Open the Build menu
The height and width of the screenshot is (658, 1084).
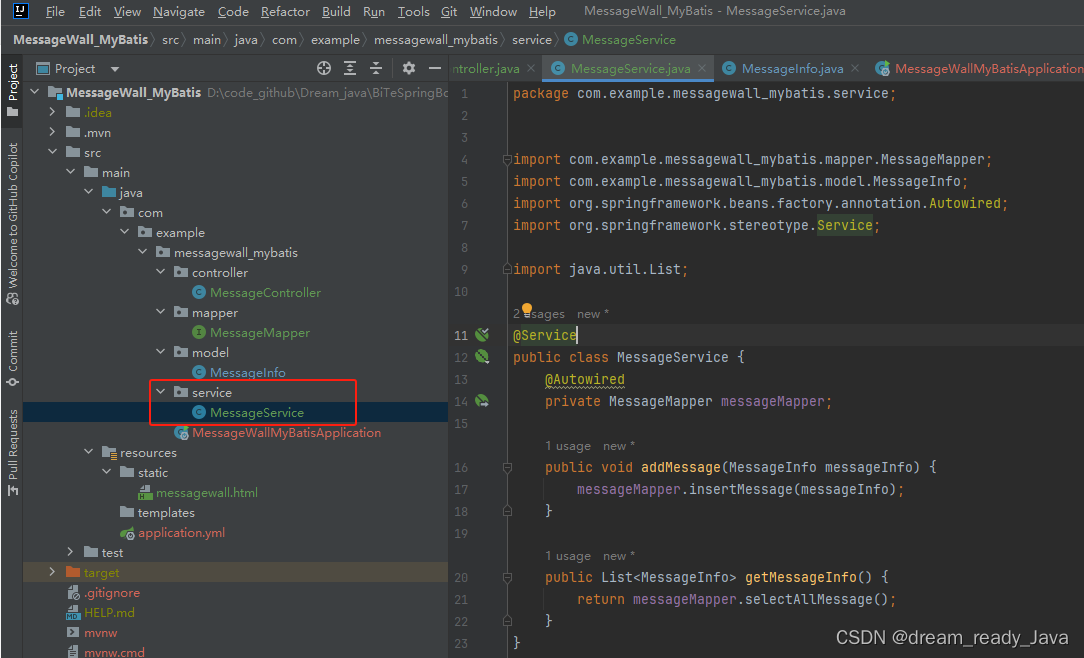[x=337, y=12]
